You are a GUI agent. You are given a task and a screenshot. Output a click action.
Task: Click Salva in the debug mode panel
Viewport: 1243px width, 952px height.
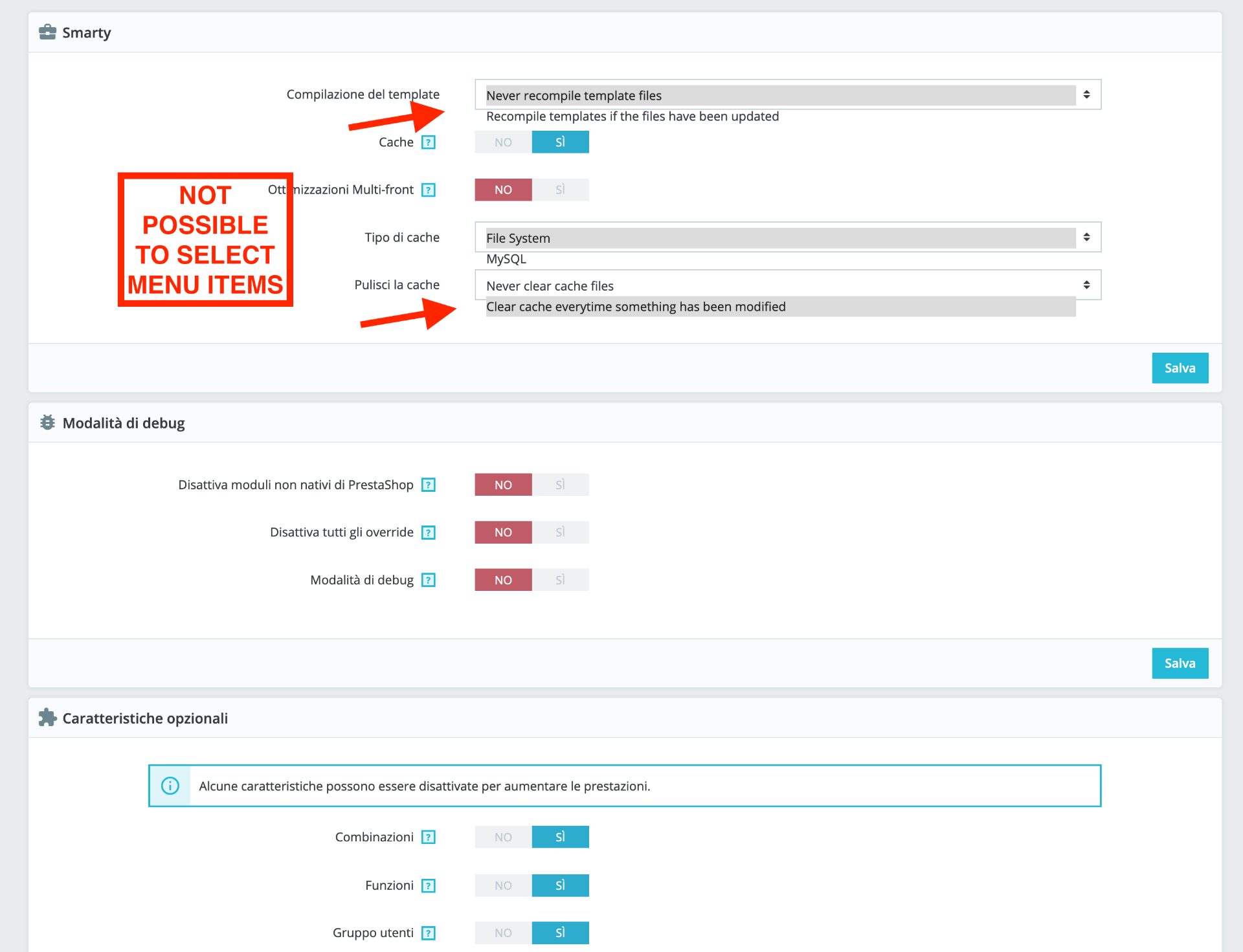1180,663
